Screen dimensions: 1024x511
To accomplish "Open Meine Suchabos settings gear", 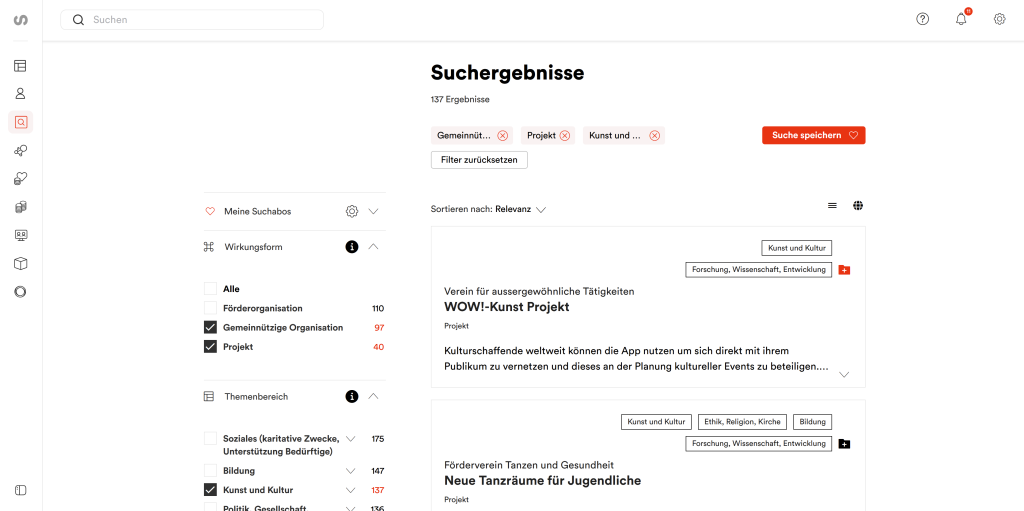I will tap(352, 212).
